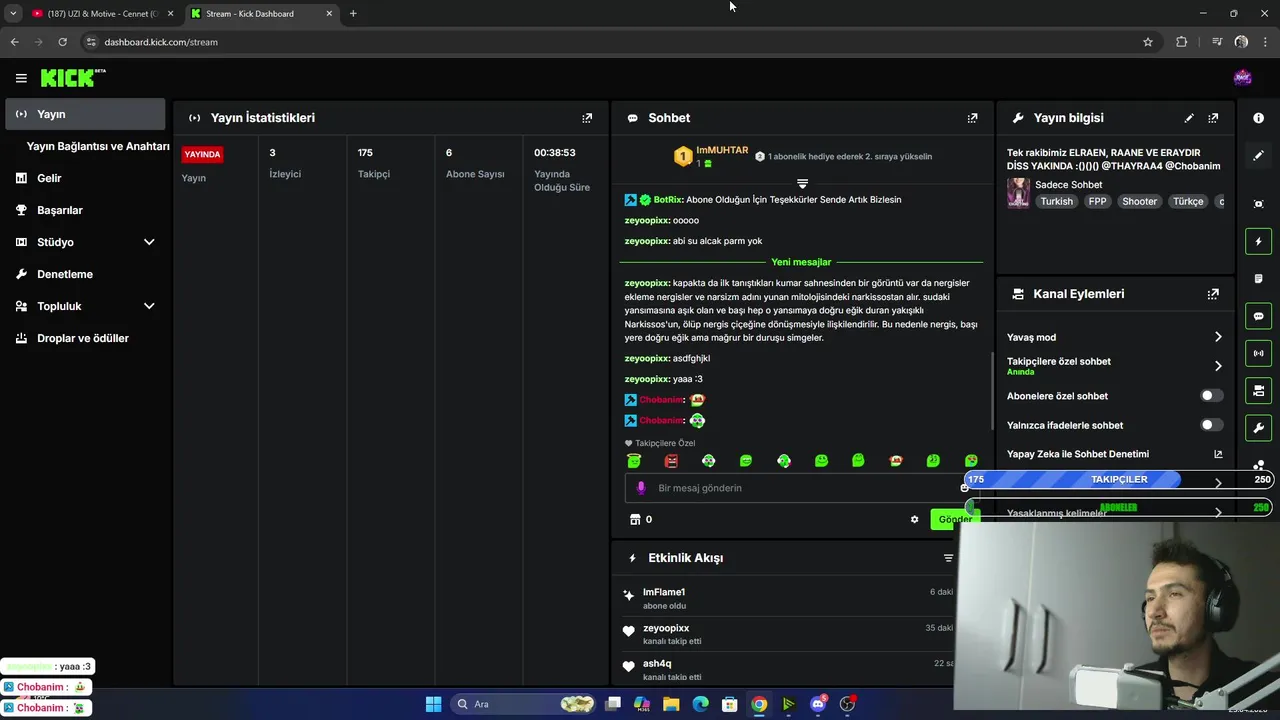Open chat settings gear icon
The width and height of the screenshot is (1280, 720).
[x=914, y=520]
